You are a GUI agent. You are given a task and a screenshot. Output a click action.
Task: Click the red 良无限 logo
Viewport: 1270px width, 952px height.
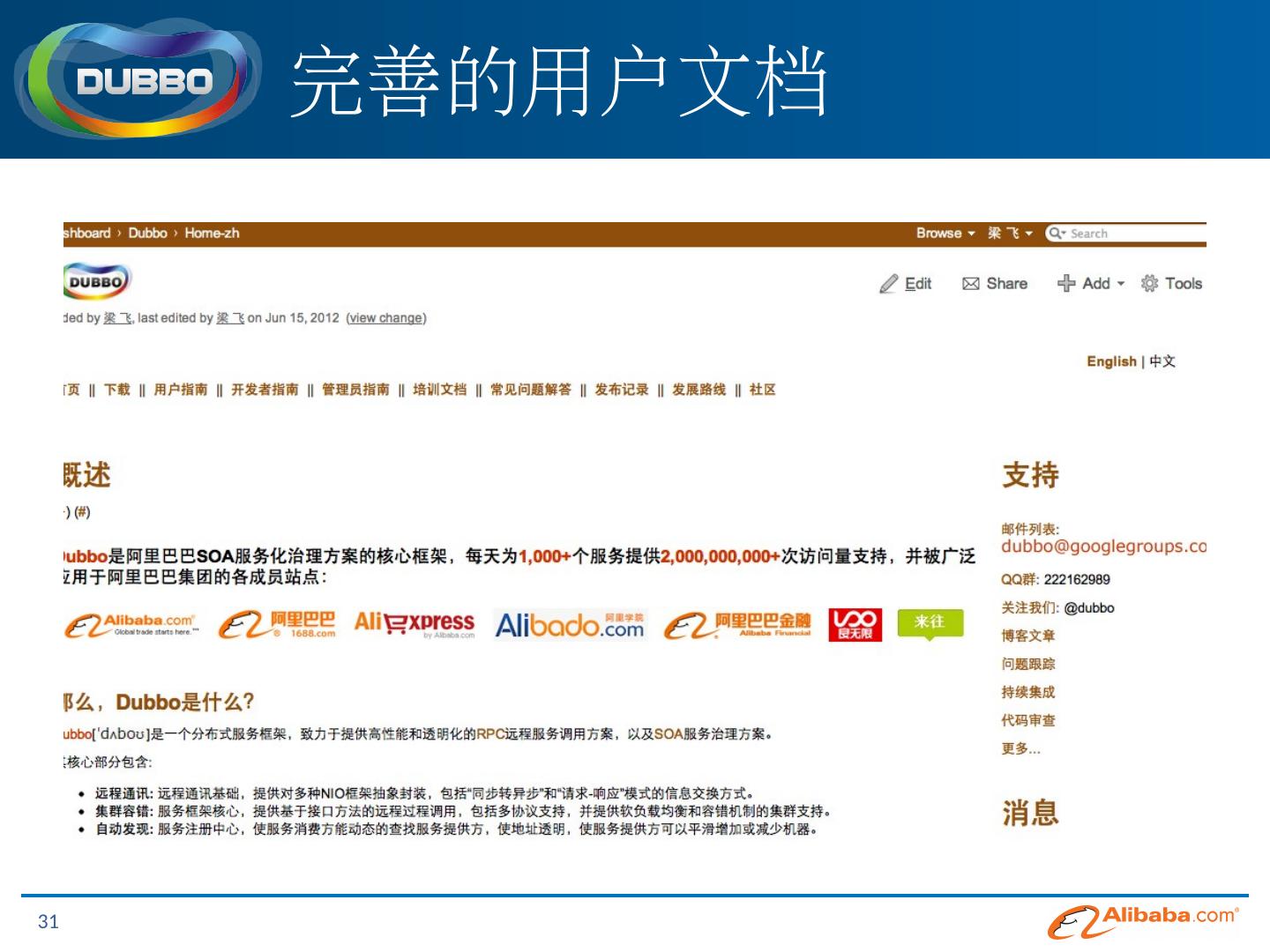[855, 625]
